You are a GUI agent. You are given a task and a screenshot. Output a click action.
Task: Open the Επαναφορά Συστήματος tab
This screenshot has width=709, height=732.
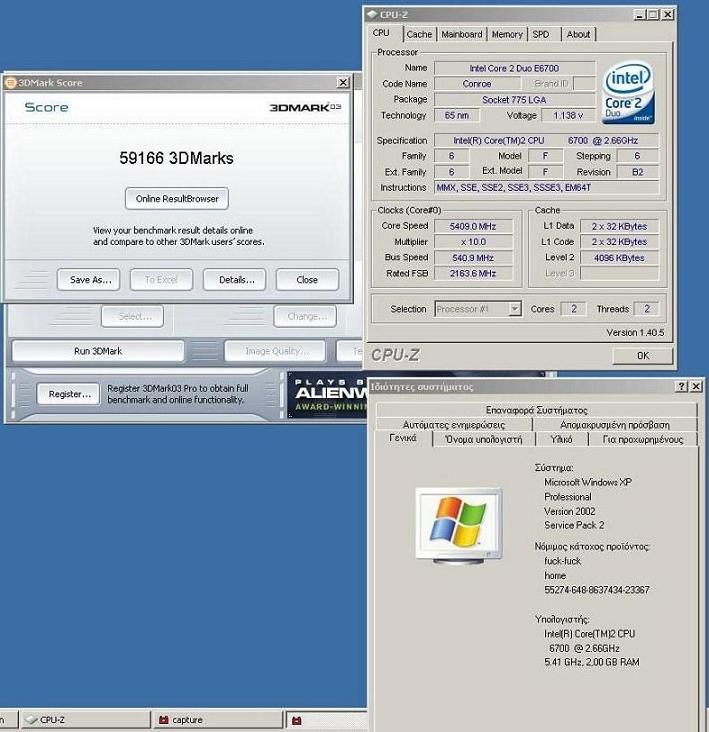pyautogui.click(x=536, y=410)
